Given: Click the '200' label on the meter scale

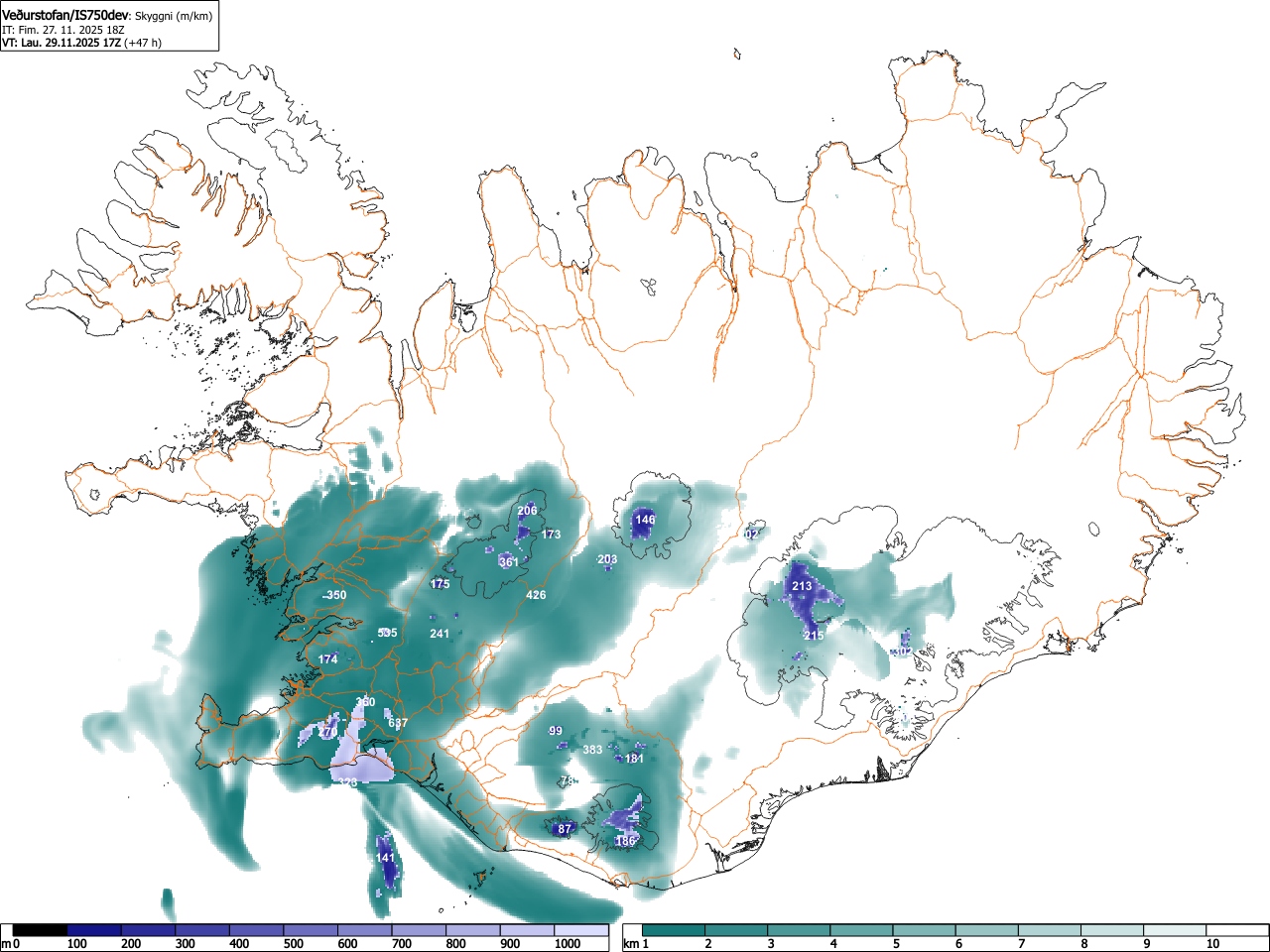Looking at the screenshot, I should (x=131, y=944).
